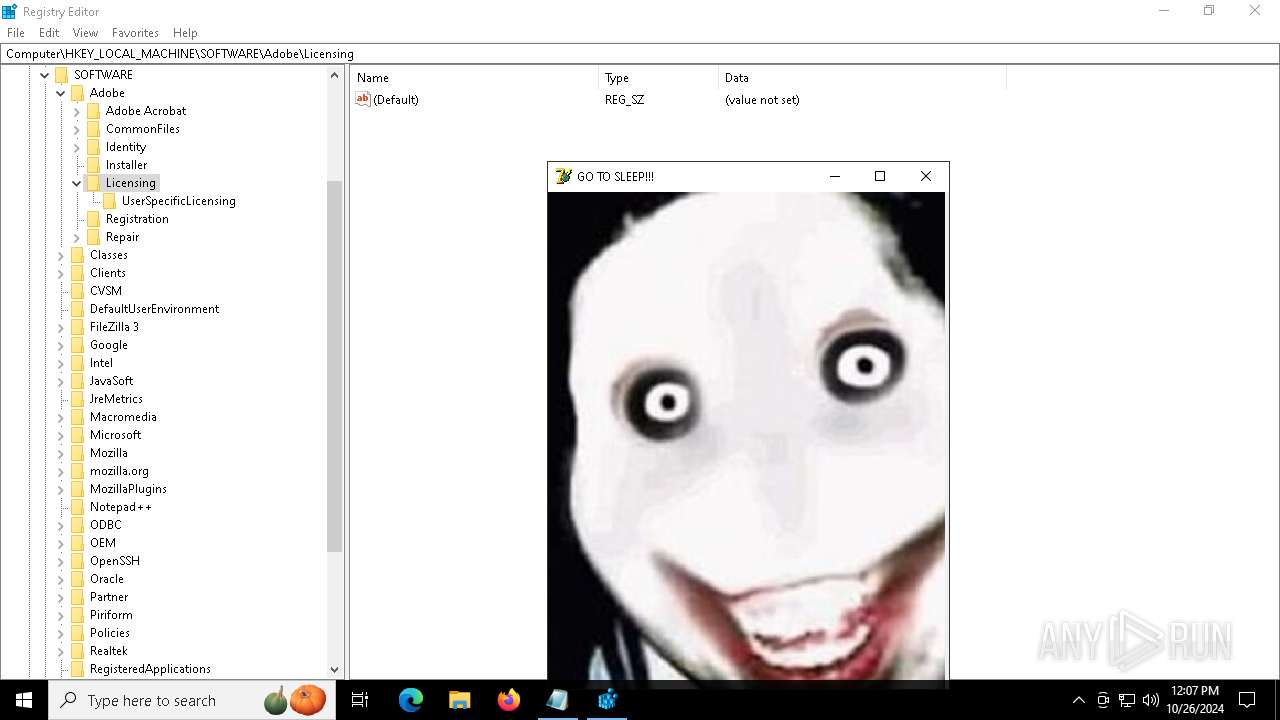Screen dimensions: 1280x720
Task: Expand the Google key
Action: (61, 345)
